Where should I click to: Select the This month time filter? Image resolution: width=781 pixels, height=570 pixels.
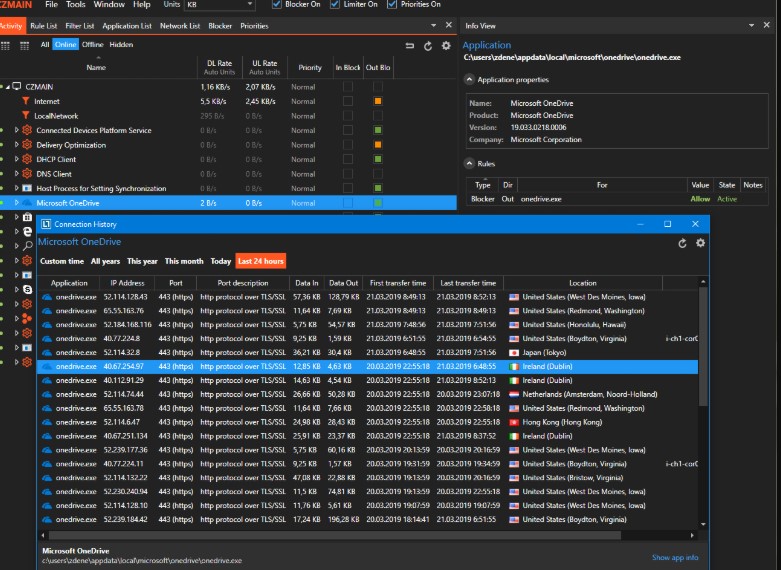tap(184, 261)
